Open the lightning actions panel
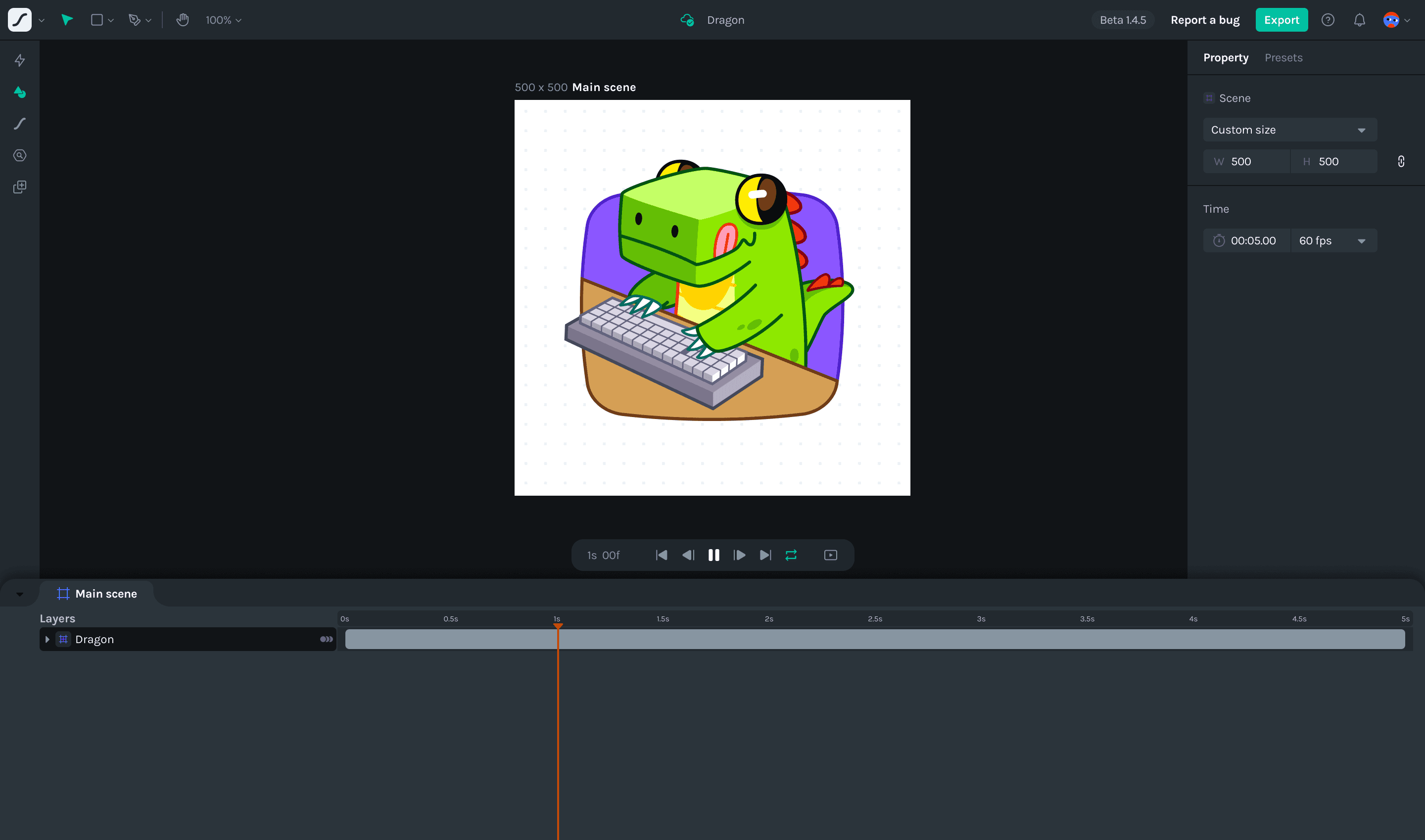Screen dimensions: 1425x840 click(20, 60)
